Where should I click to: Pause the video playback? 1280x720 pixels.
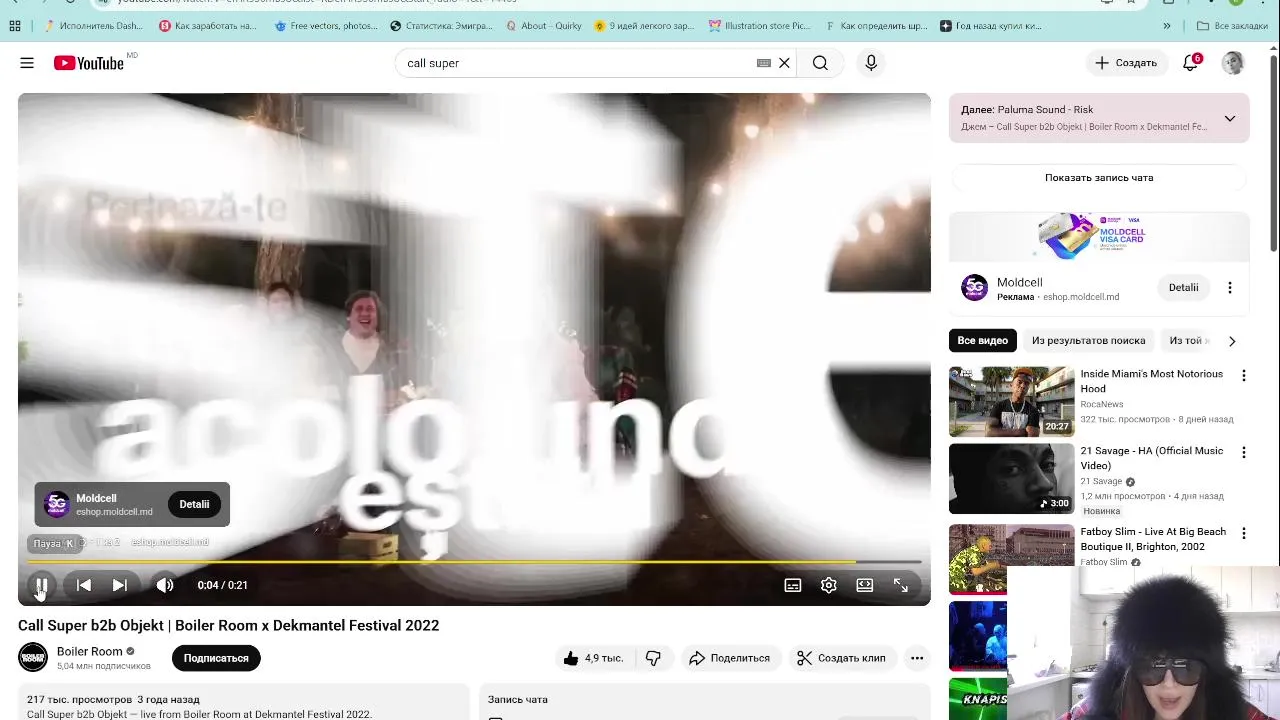42,585
